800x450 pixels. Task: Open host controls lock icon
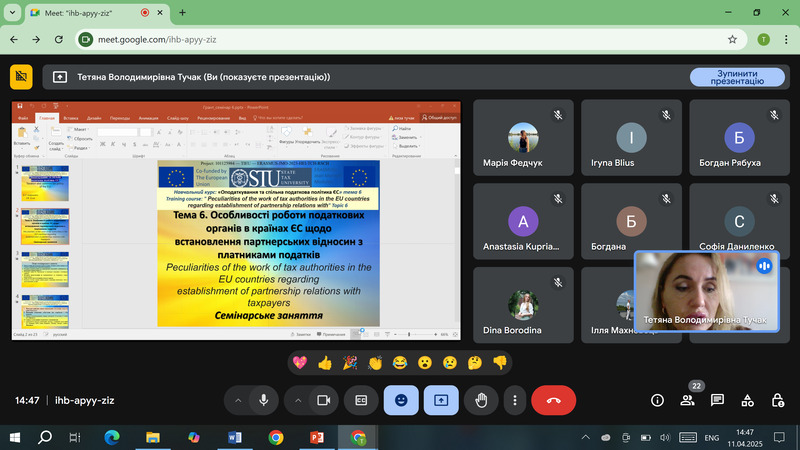[x=778, y=401]
